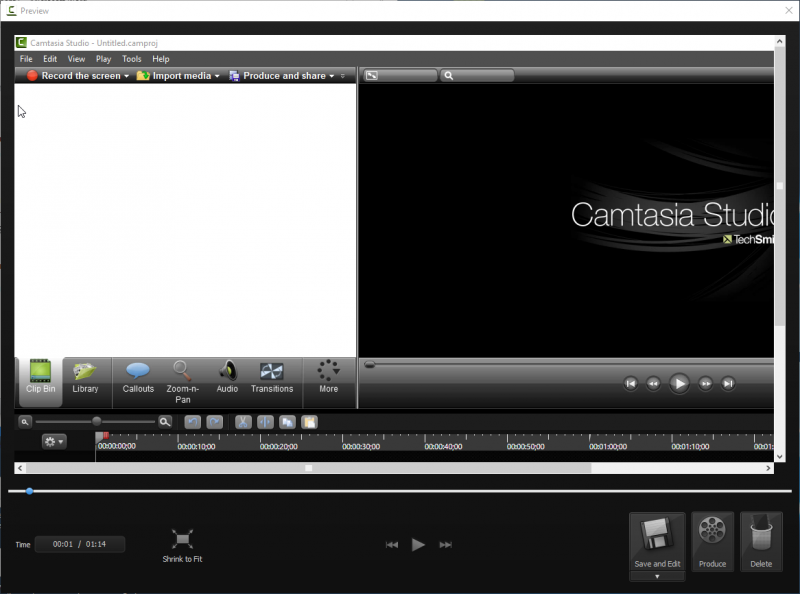Click the Preview window Play button
This screenshot has height=594, width=800.
click(x=418, y=544)
